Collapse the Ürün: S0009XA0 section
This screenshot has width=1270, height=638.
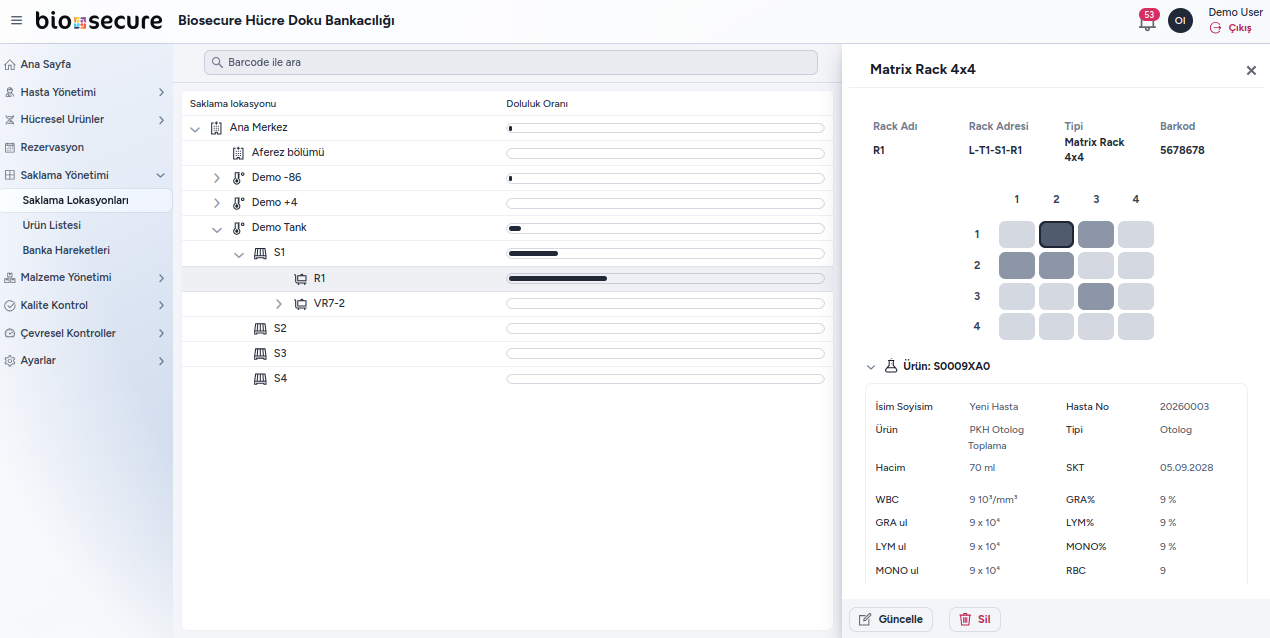(x=871, y=367)
